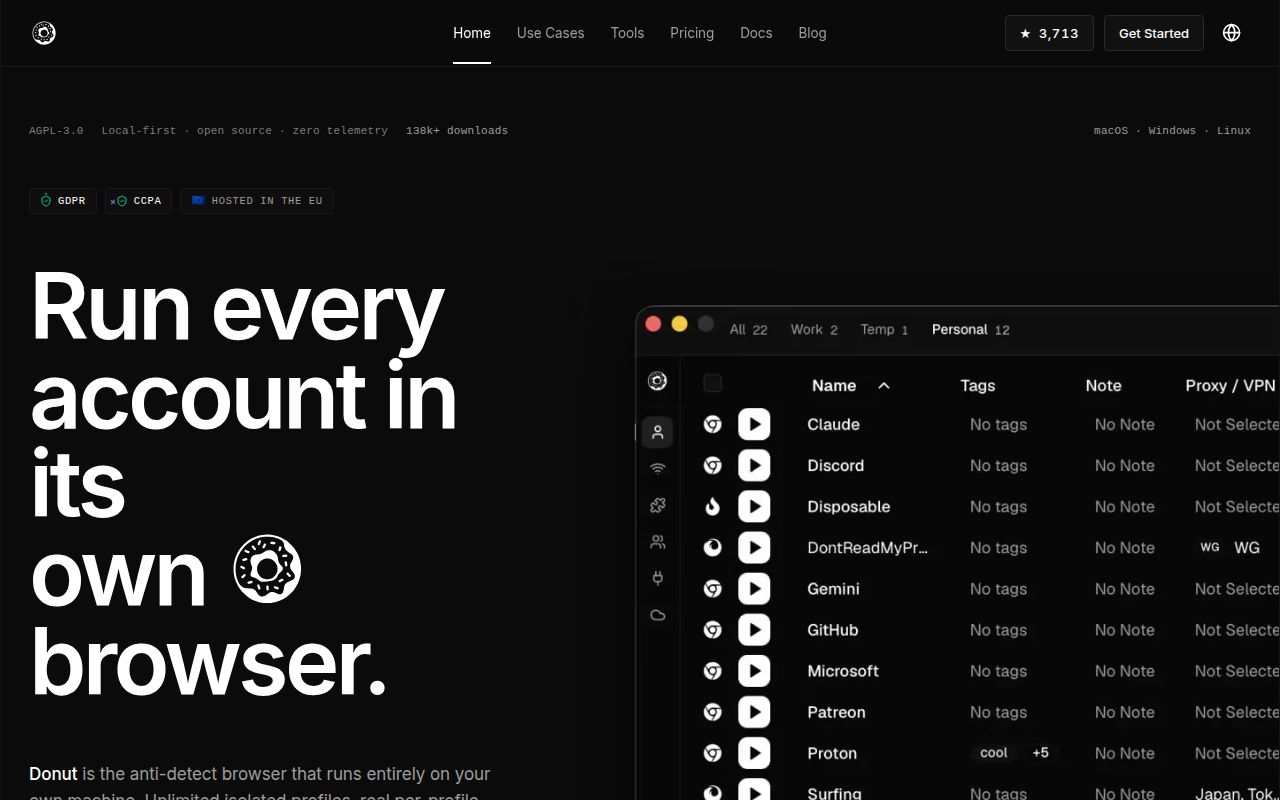Screen dimensions: 1280x800
Task: Open Claude's Not Selected proxy dropdown
Action: [x=1237, y=424]
